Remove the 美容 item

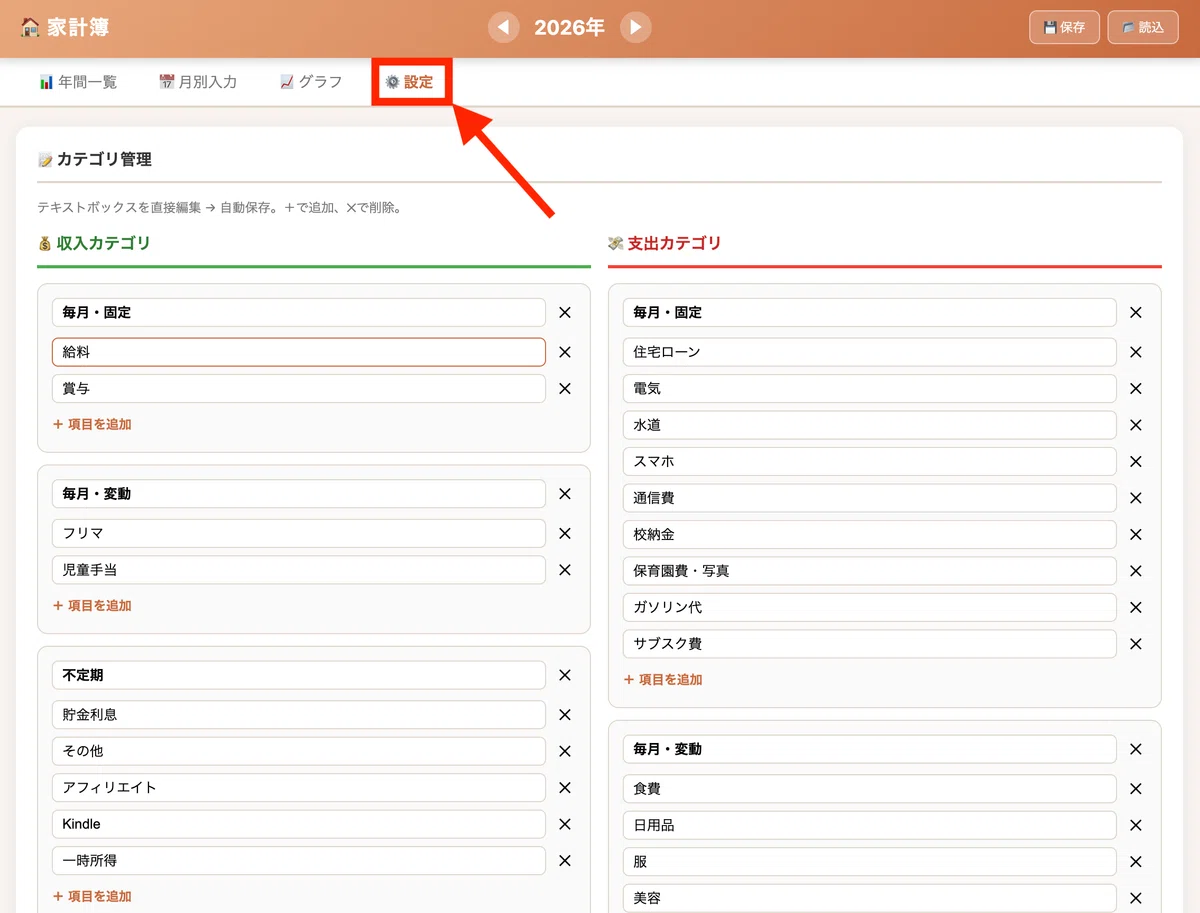pyautogui.click(x=1136, y=898)
